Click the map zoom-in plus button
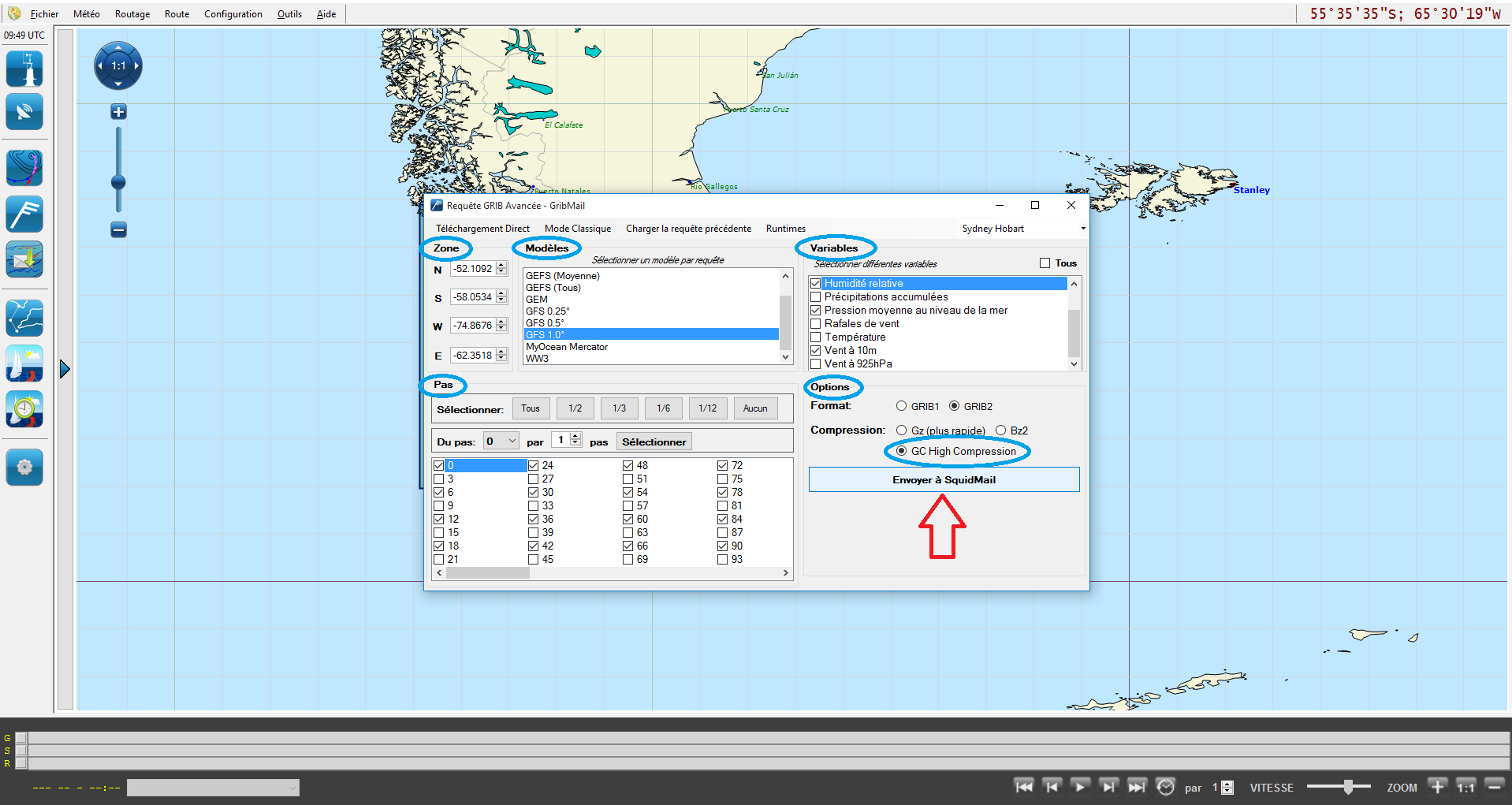The image size is (1512, 805). (x=118, y=112)
